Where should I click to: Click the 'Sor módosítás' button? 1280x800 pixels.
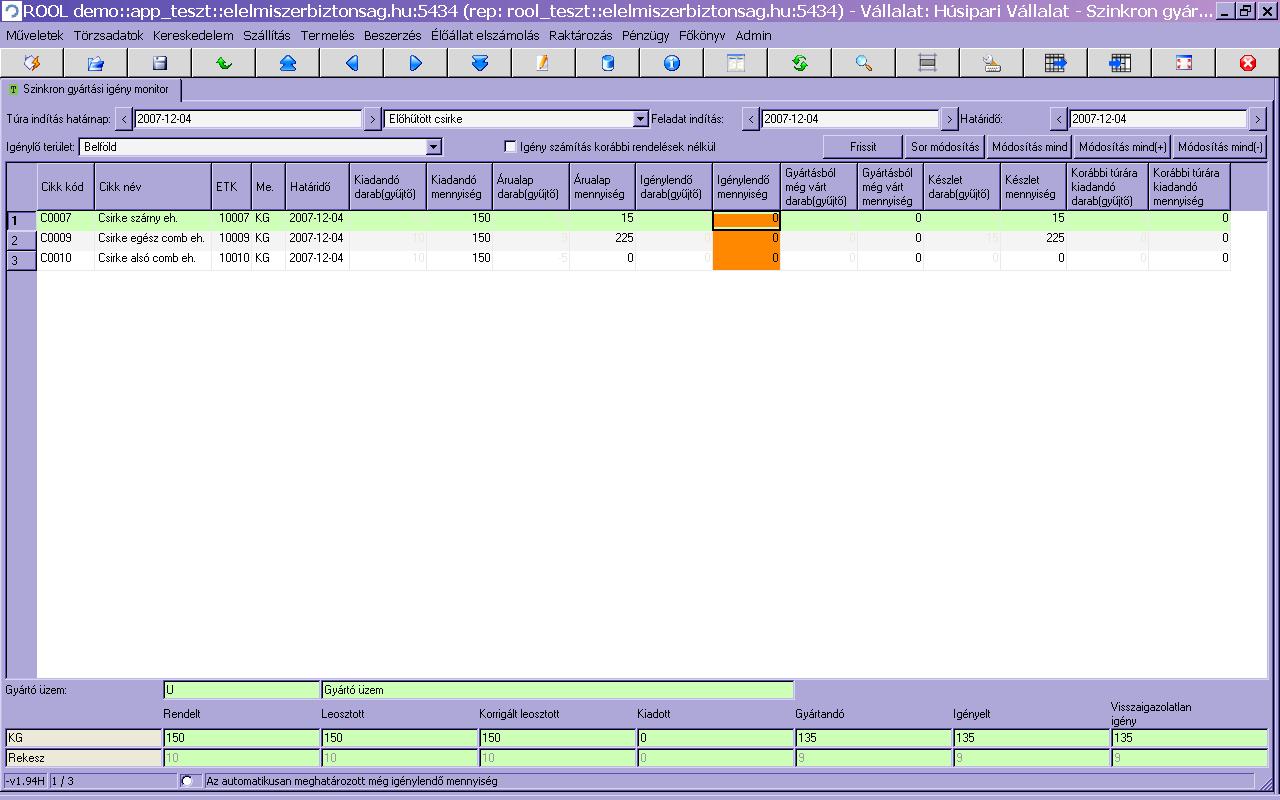pos(944,147)
